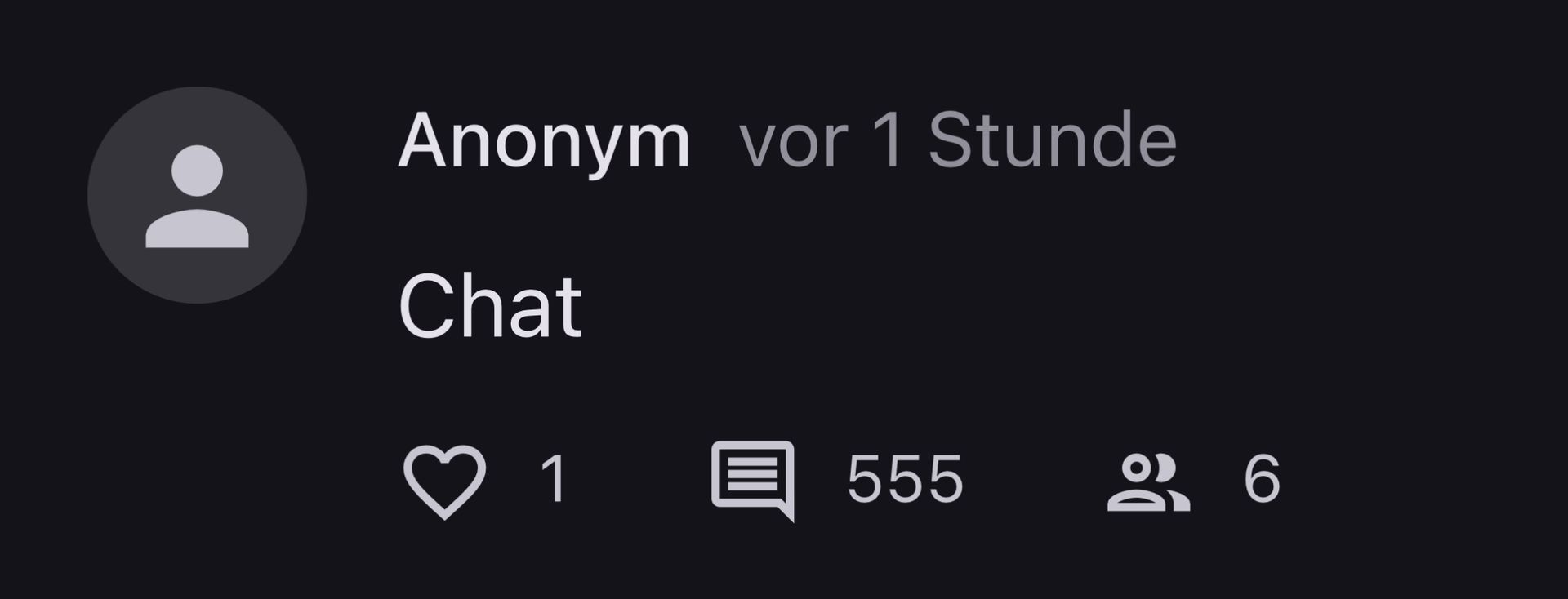Open comments via the speech bubble icon
The width and height of the screenshot is (1568, 599).
(x=753, y=481)
